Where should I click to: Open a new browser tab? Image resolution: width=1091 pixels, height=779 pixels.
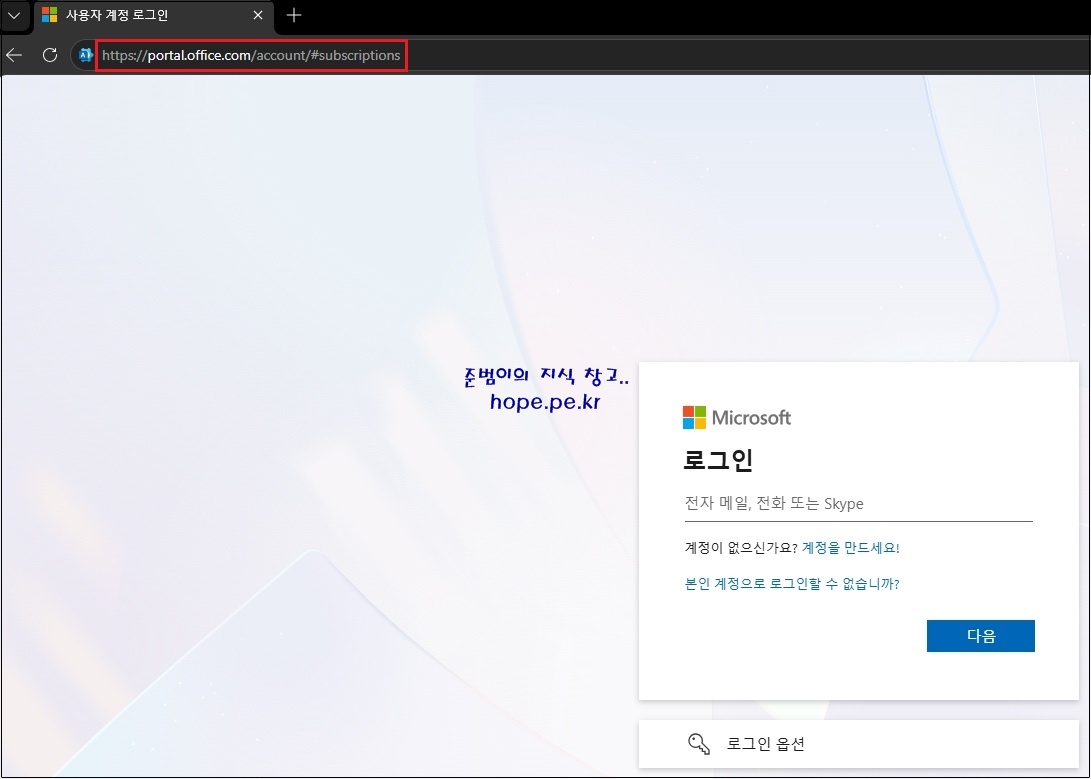click(294, 15)
